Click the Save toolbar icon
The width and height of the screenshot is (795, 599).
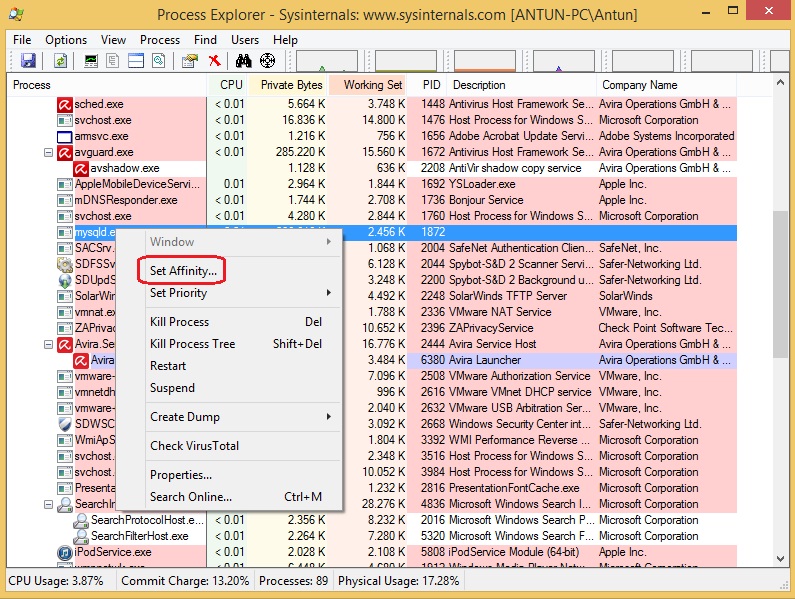pyautogui.click(x=28, y=61)
